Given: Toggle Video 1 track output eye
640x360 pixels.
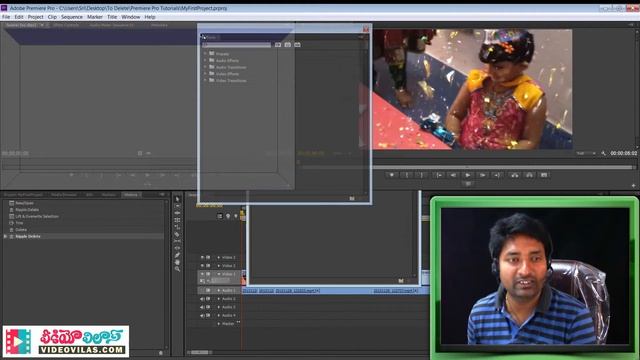Looking at the screenshot, I should (x=202, y=274).
